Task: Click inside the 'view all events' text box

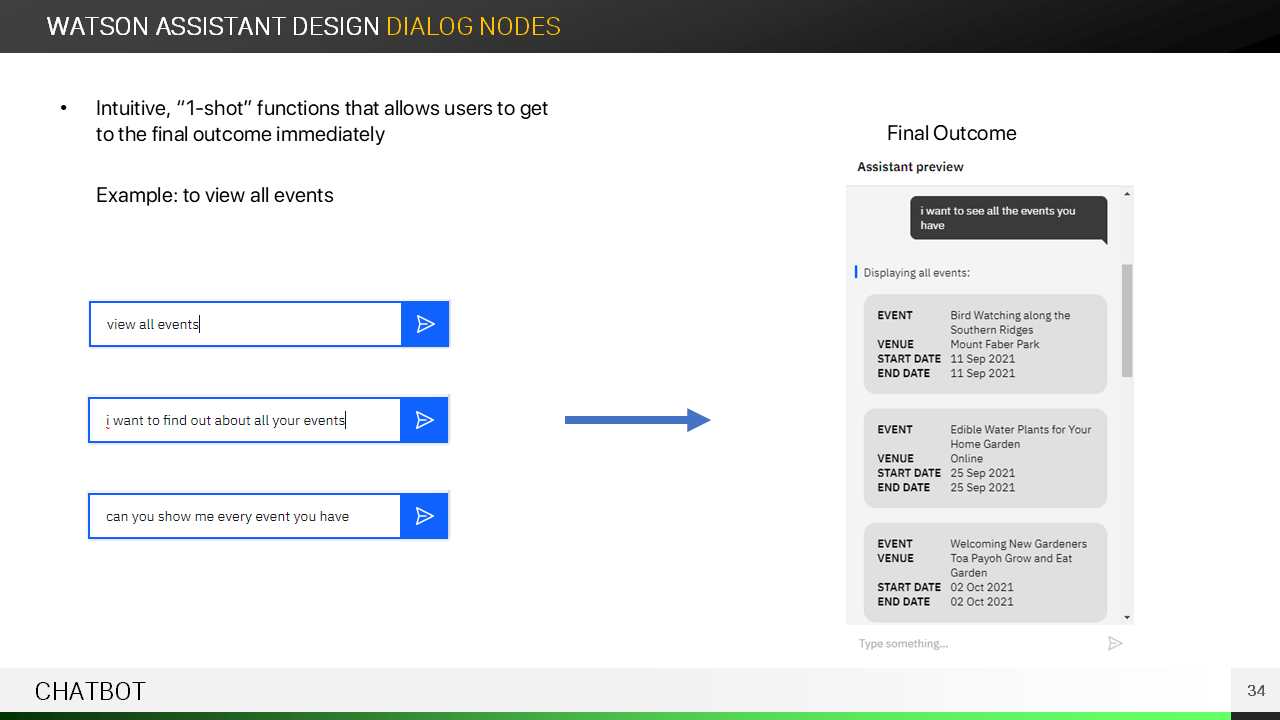Action: point(245,324)
